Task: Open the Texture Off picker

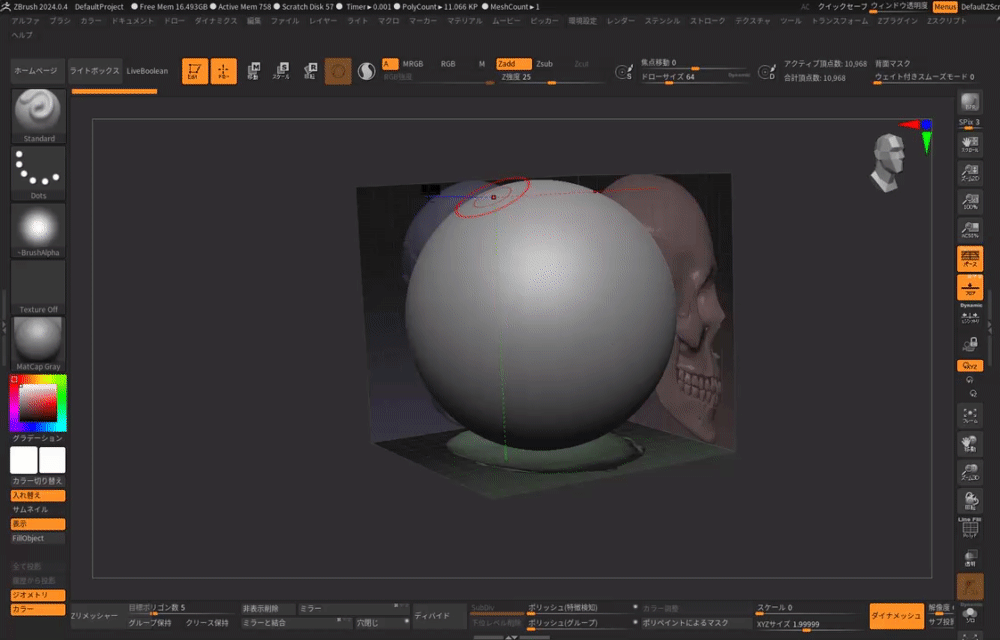Action: (x=39, y=285)
